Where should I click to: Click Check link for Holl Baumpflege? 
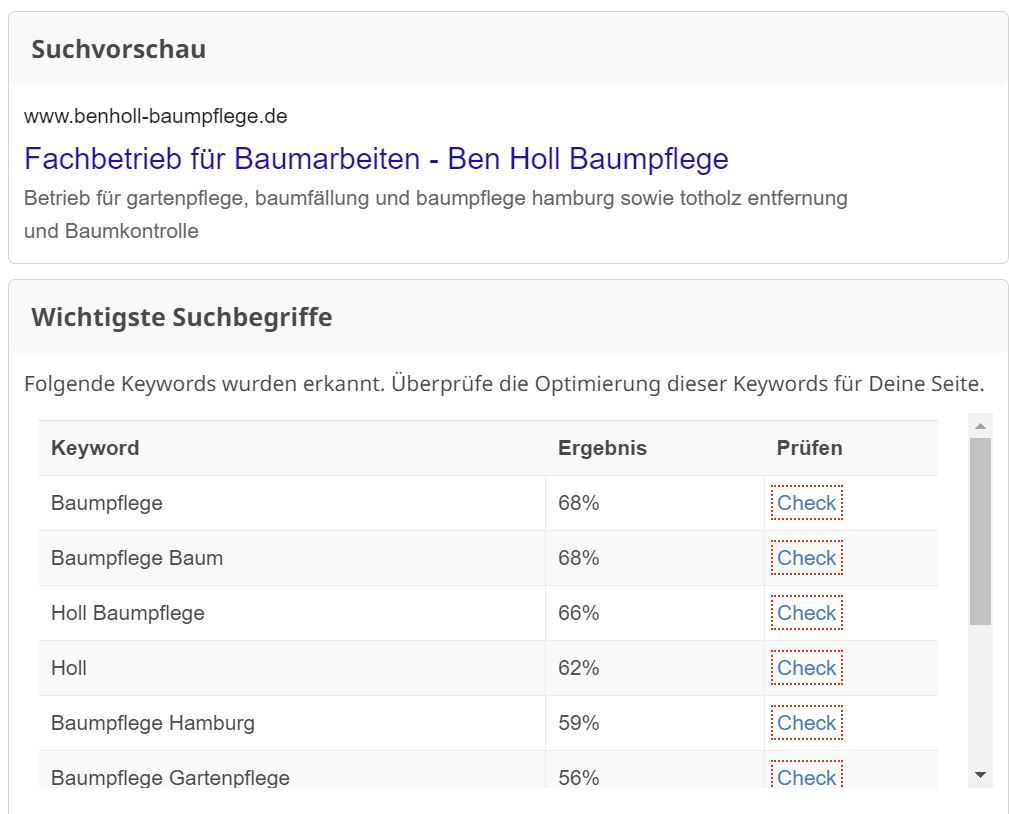tap(806, 613)
